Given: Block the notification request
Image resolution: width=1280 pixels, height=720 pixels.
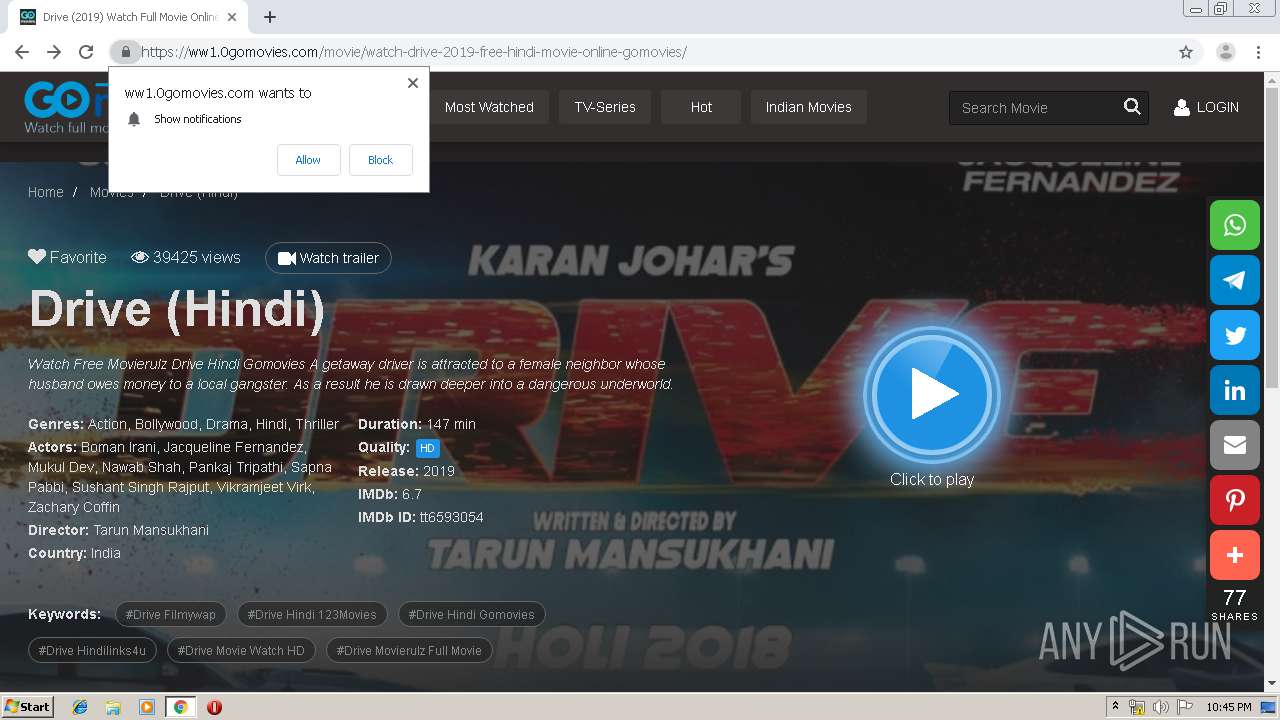Looking at the screenshot, I should [x=380, y=160].
